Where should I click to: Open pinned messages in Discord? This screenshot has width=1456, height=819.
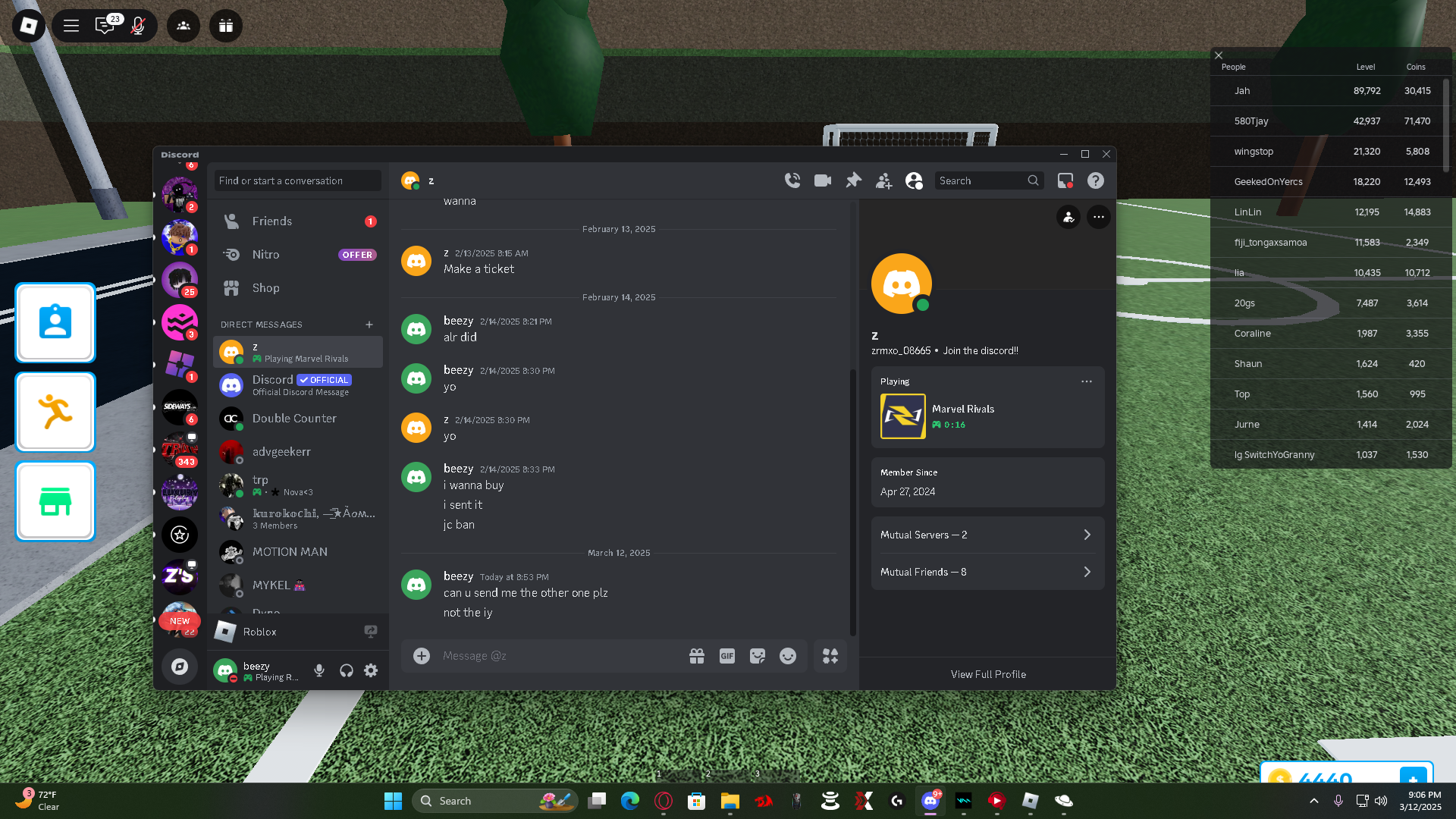(853, 180)
